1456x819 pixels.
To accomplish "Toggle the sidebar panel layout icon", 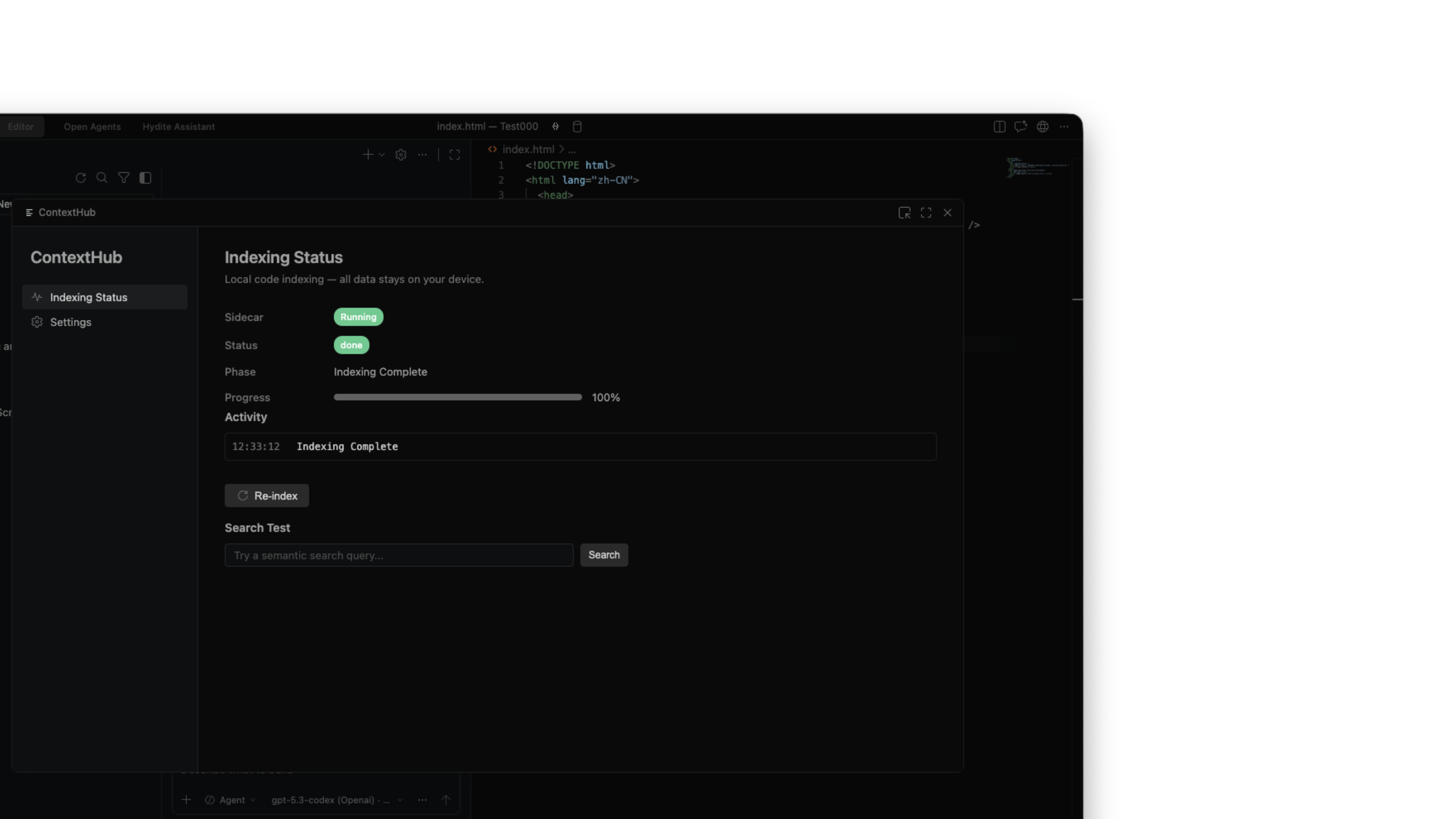I will click(145, 178).
